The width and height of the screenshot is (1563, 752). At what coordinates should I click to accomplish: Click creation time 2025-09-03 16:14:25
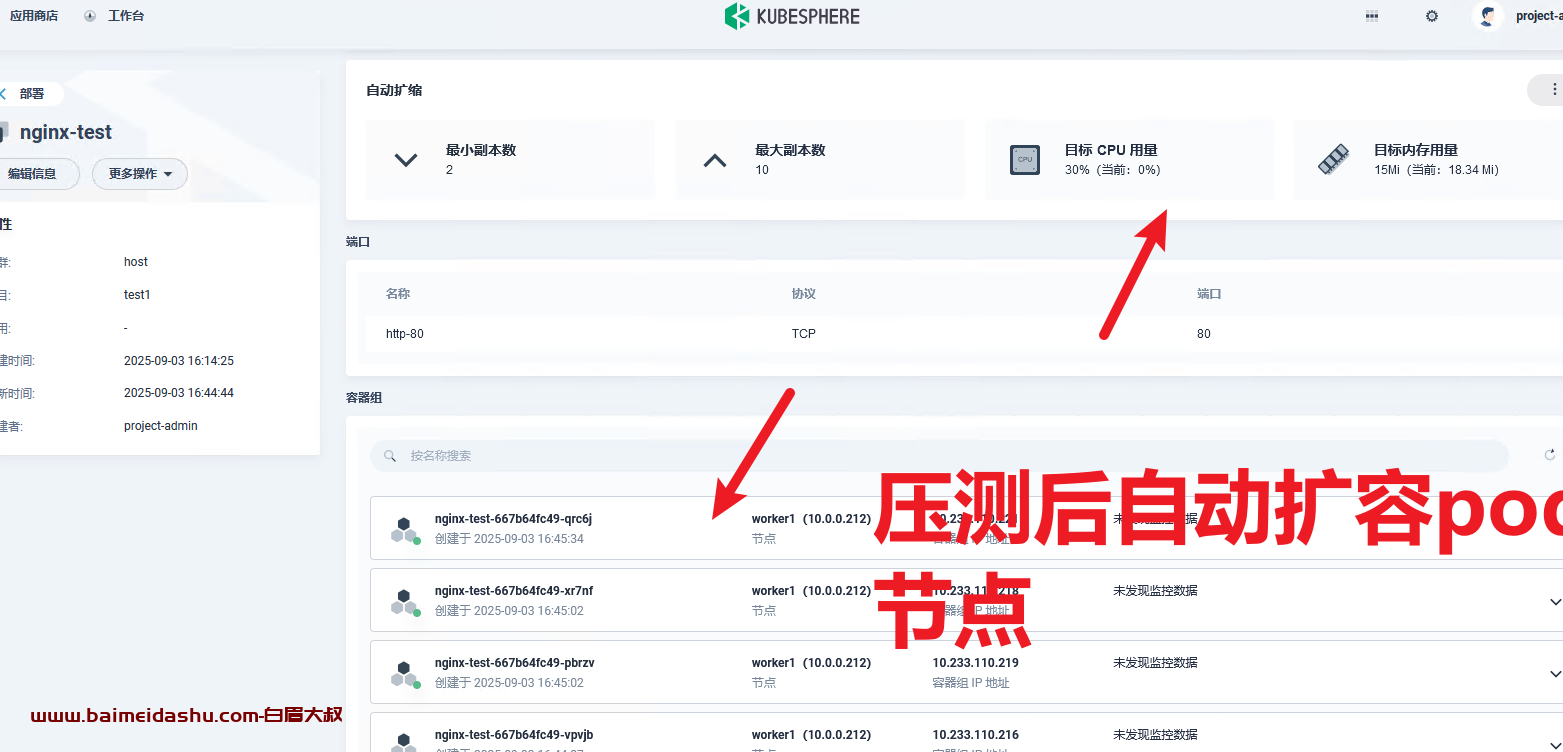pos(179,361)
